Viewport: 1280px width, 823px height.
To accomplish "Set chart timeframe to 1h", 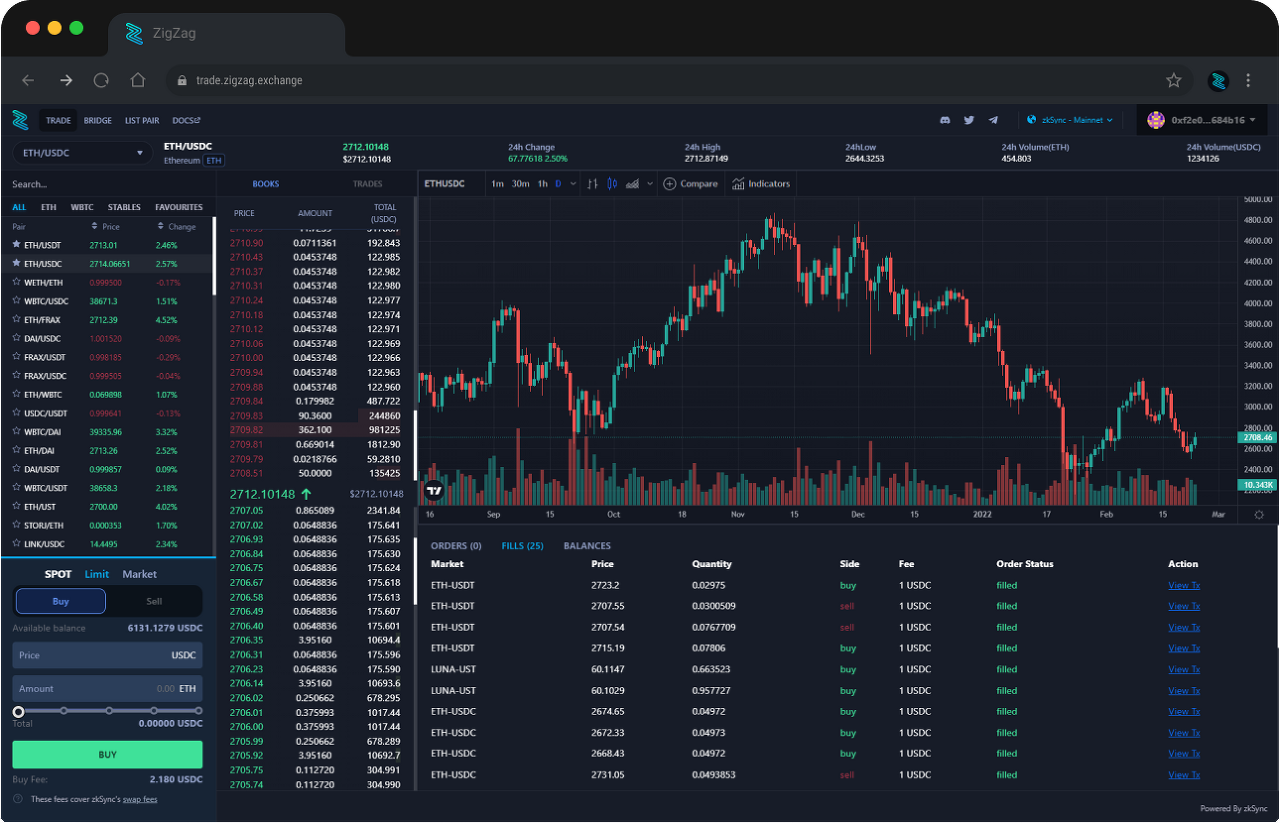I will coord(543,183).
